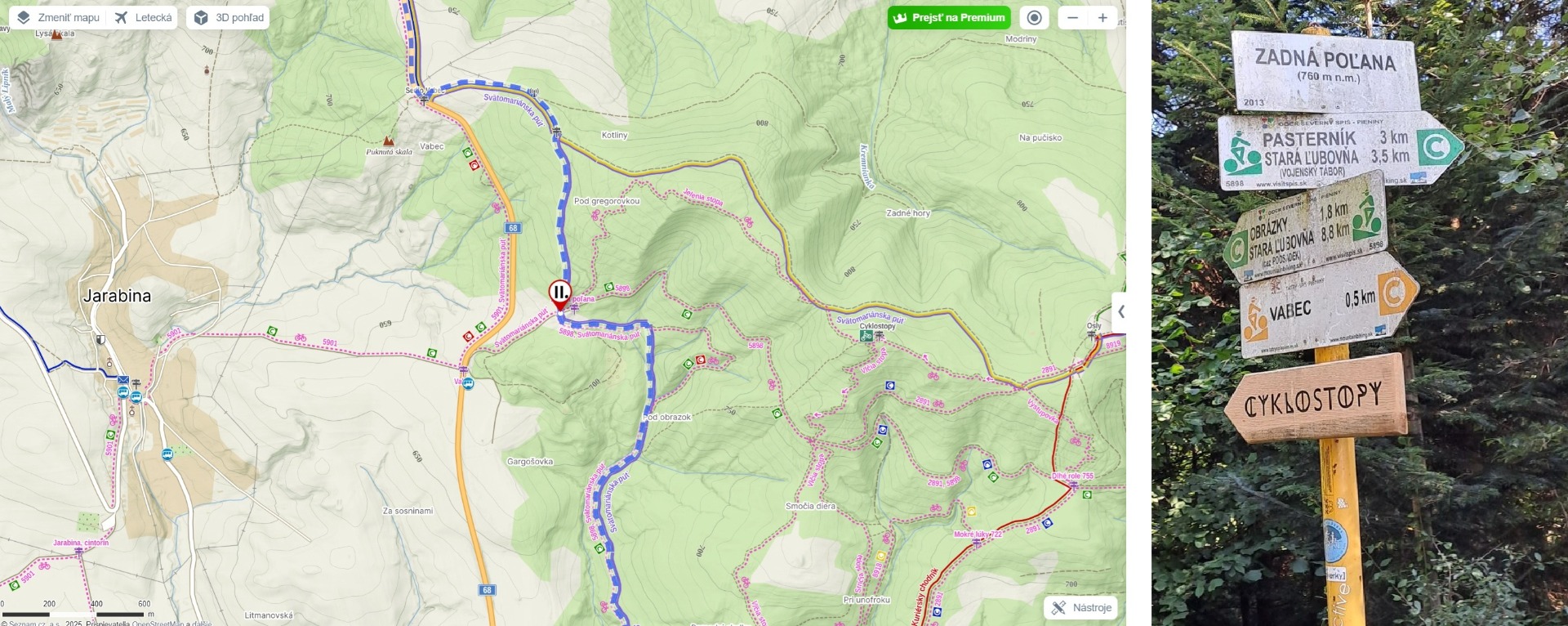Enable the 3D pohľad view
Screen dimensions: 1568x626
pos(229,17)
